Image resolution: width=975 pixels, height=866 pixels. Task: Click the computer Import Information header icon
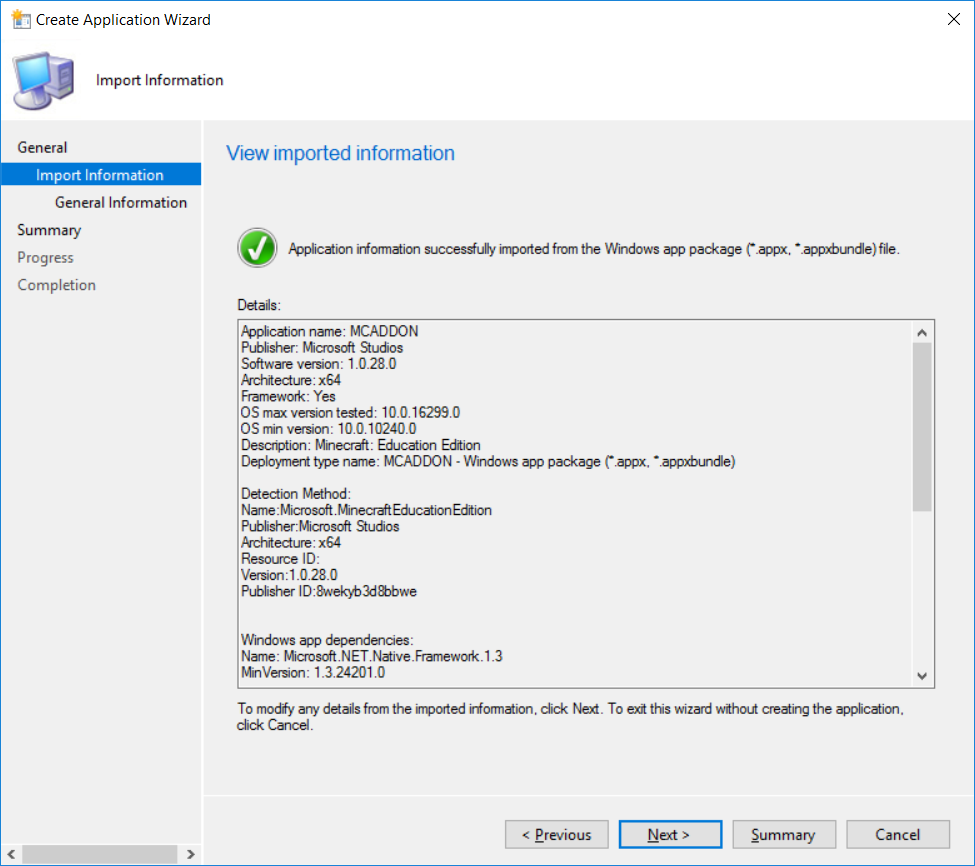(43, 81)
